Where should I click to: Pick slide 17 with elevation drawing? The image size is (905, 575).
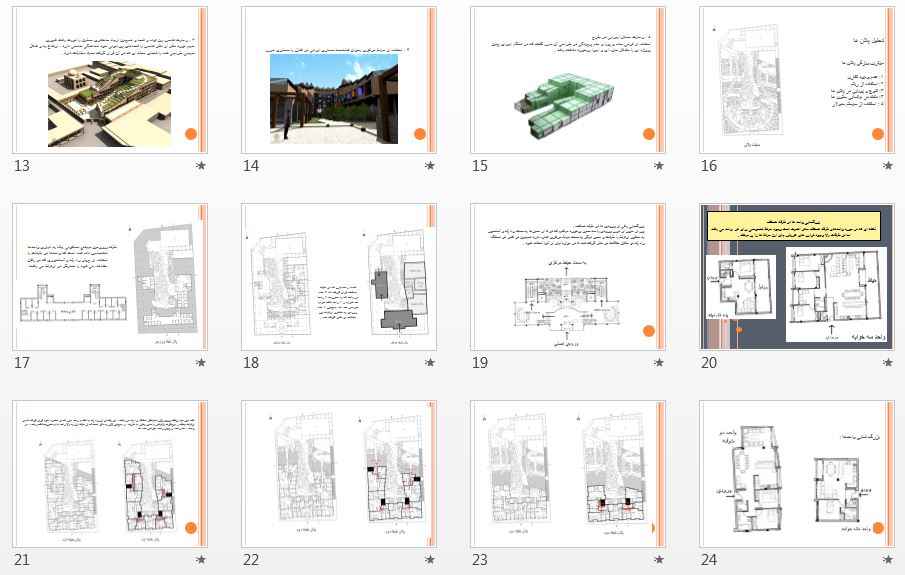[x=110, y=277]
